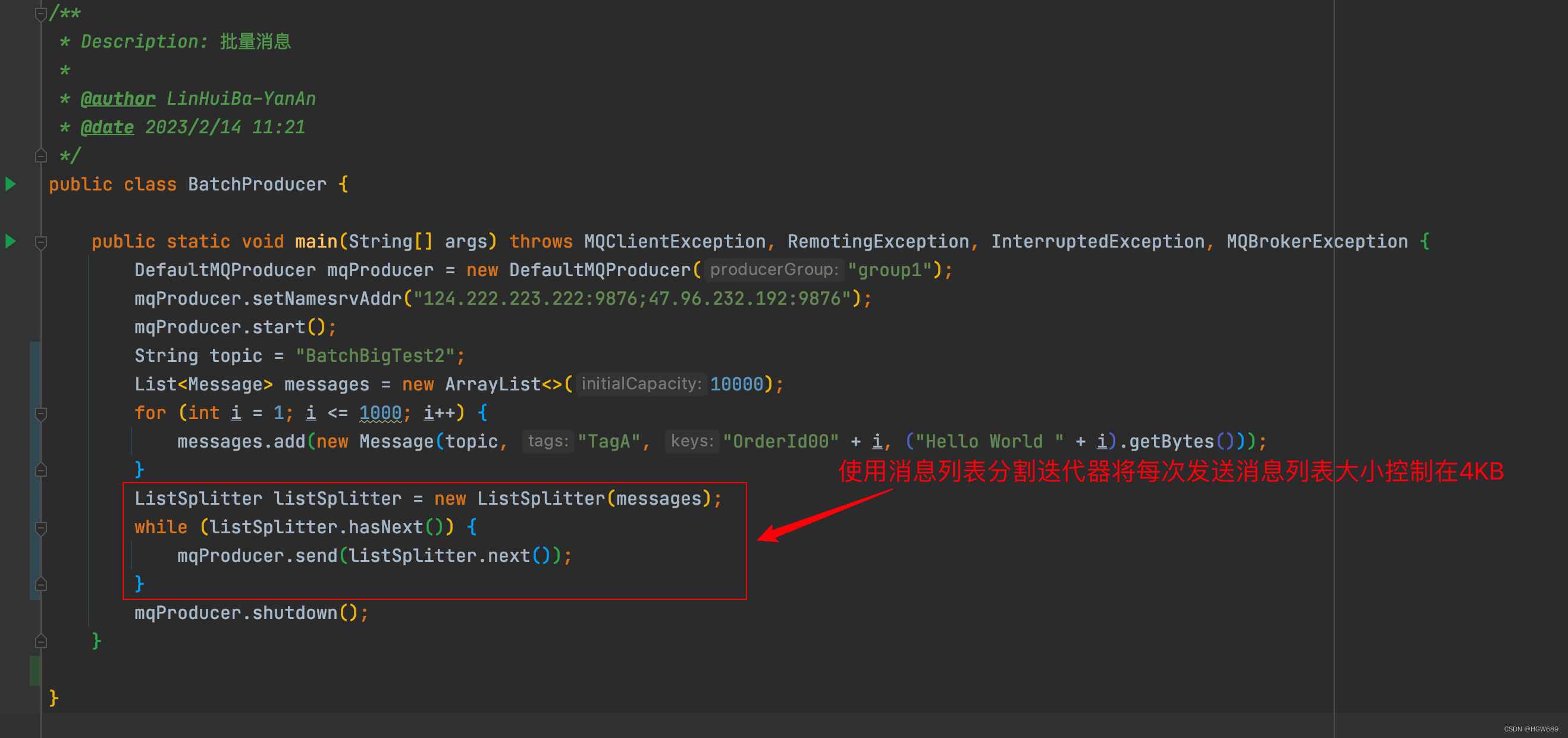Click the "BatchBigTest2" topic string

point(375,357)
